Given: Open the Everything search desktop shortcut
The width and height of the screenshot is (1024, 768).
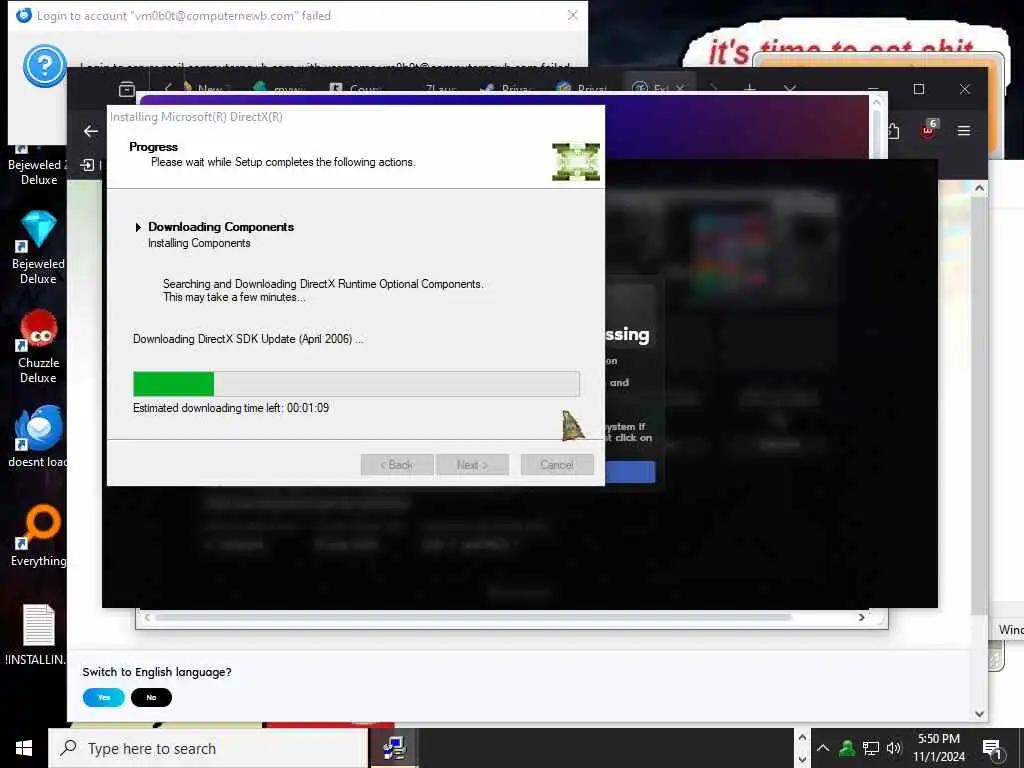Looking at the screenshot, I should coord(38,536).
